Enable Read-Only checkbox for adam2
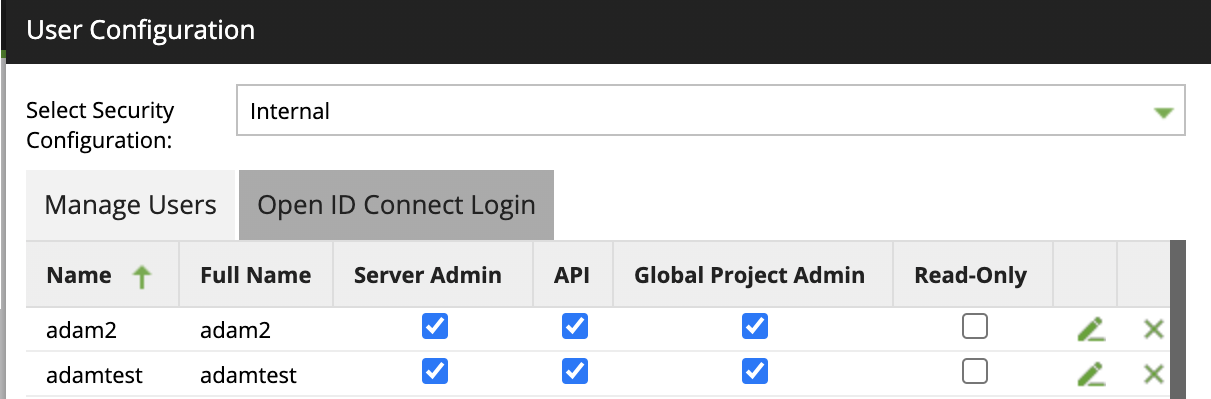Viewport: 1211px width, 399px height. point(975,326)
